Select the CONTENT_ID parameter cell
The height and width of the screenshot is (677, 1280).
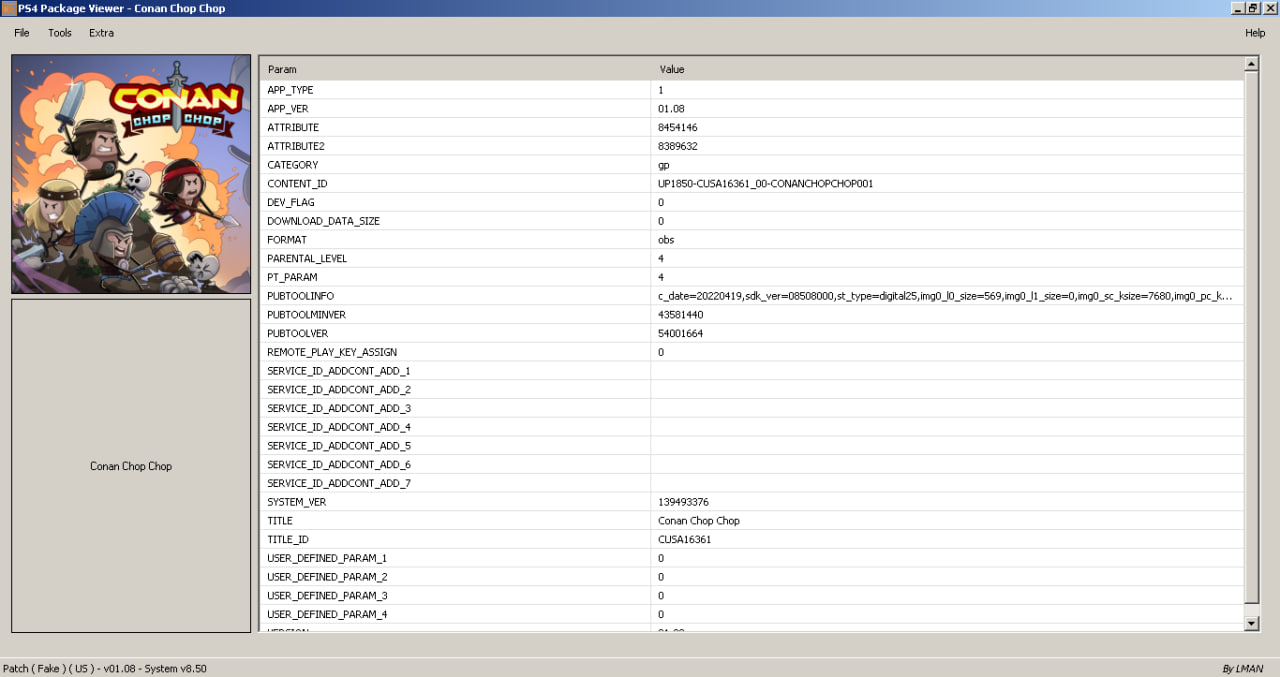pos(455,184)
